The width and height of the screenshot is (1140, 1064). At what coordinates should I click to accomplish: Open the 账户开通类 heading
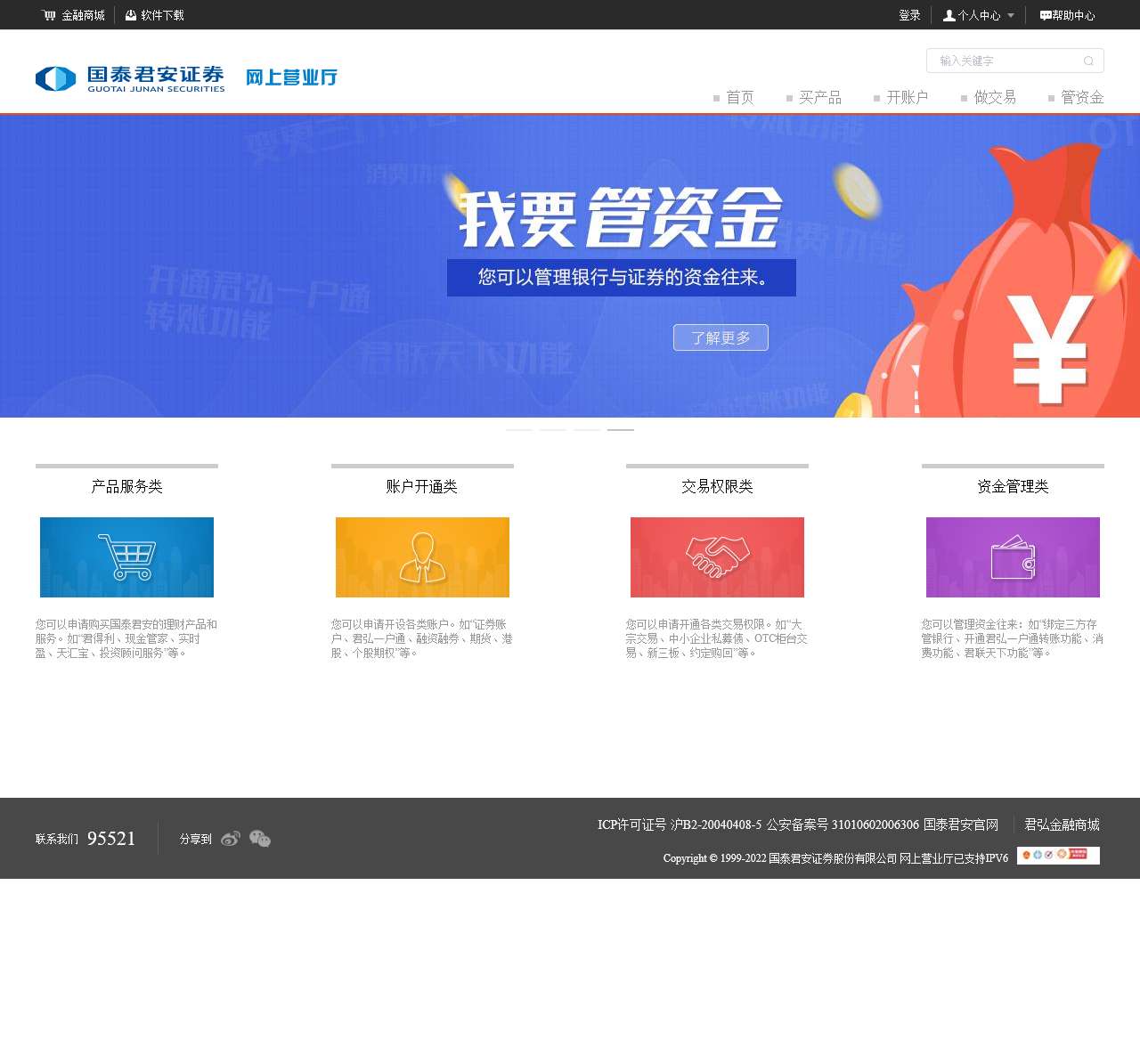(422, 486)
